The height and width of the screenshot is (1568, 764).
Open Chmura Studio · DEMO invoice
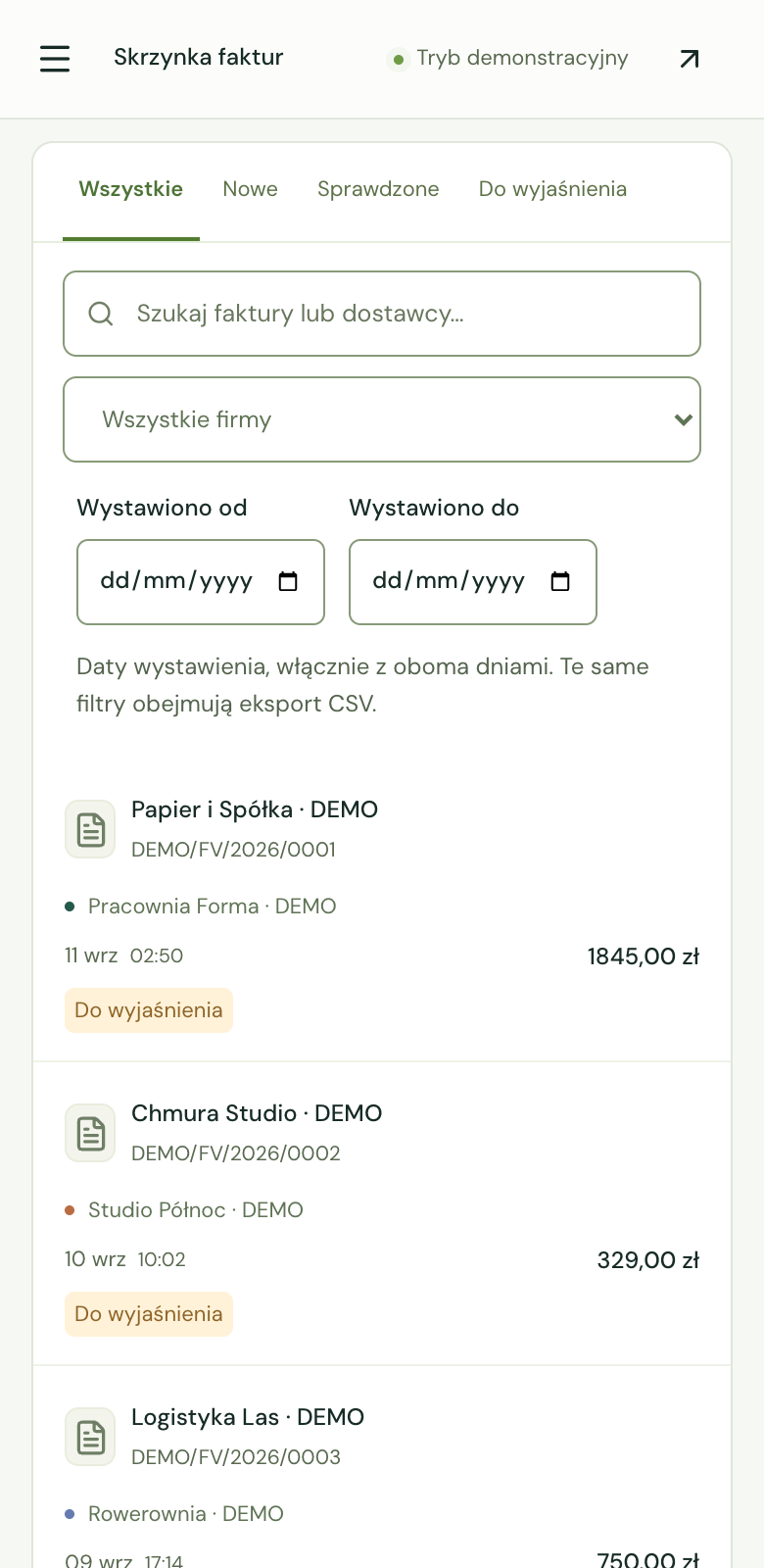(x=257, y=1113)
